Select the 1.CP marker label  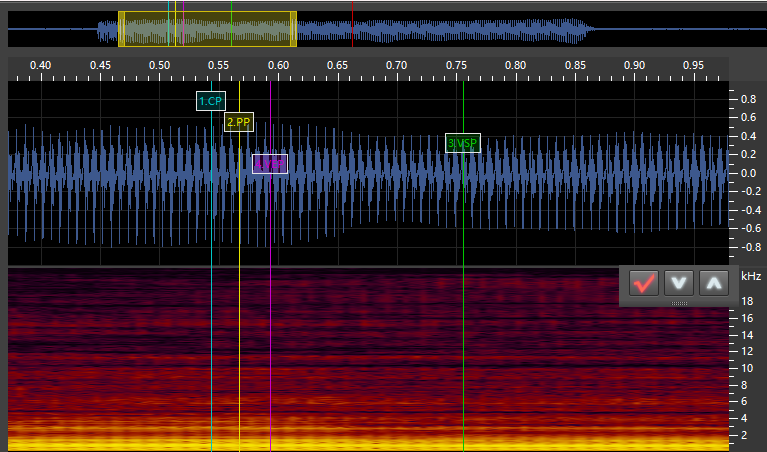tap(210, 101)
